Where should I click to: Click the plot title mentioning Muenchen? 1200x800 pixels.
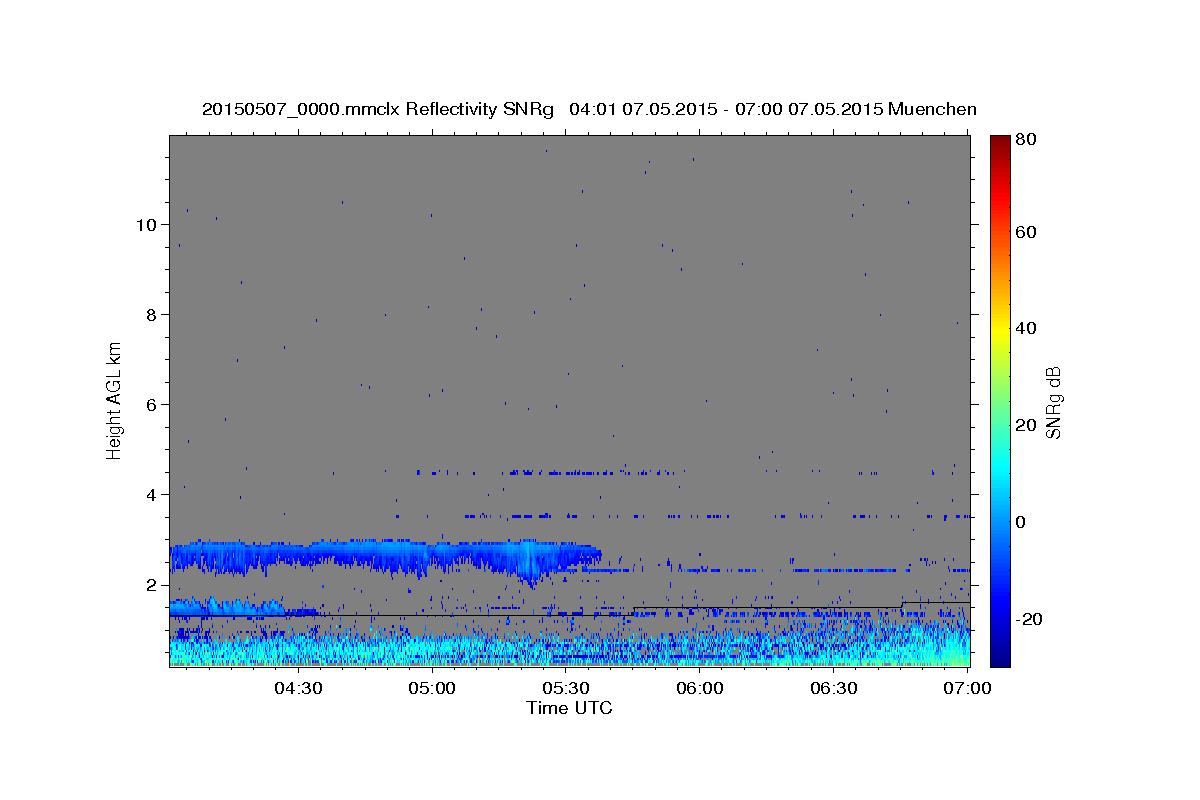pos(589,109)
